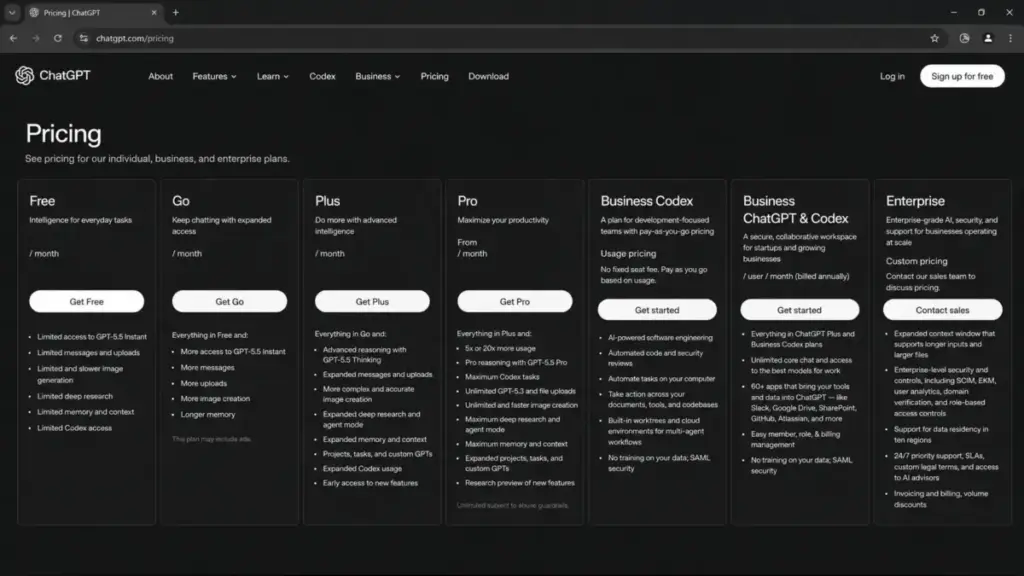View site information icon in address bar

[x=84, y=39]
